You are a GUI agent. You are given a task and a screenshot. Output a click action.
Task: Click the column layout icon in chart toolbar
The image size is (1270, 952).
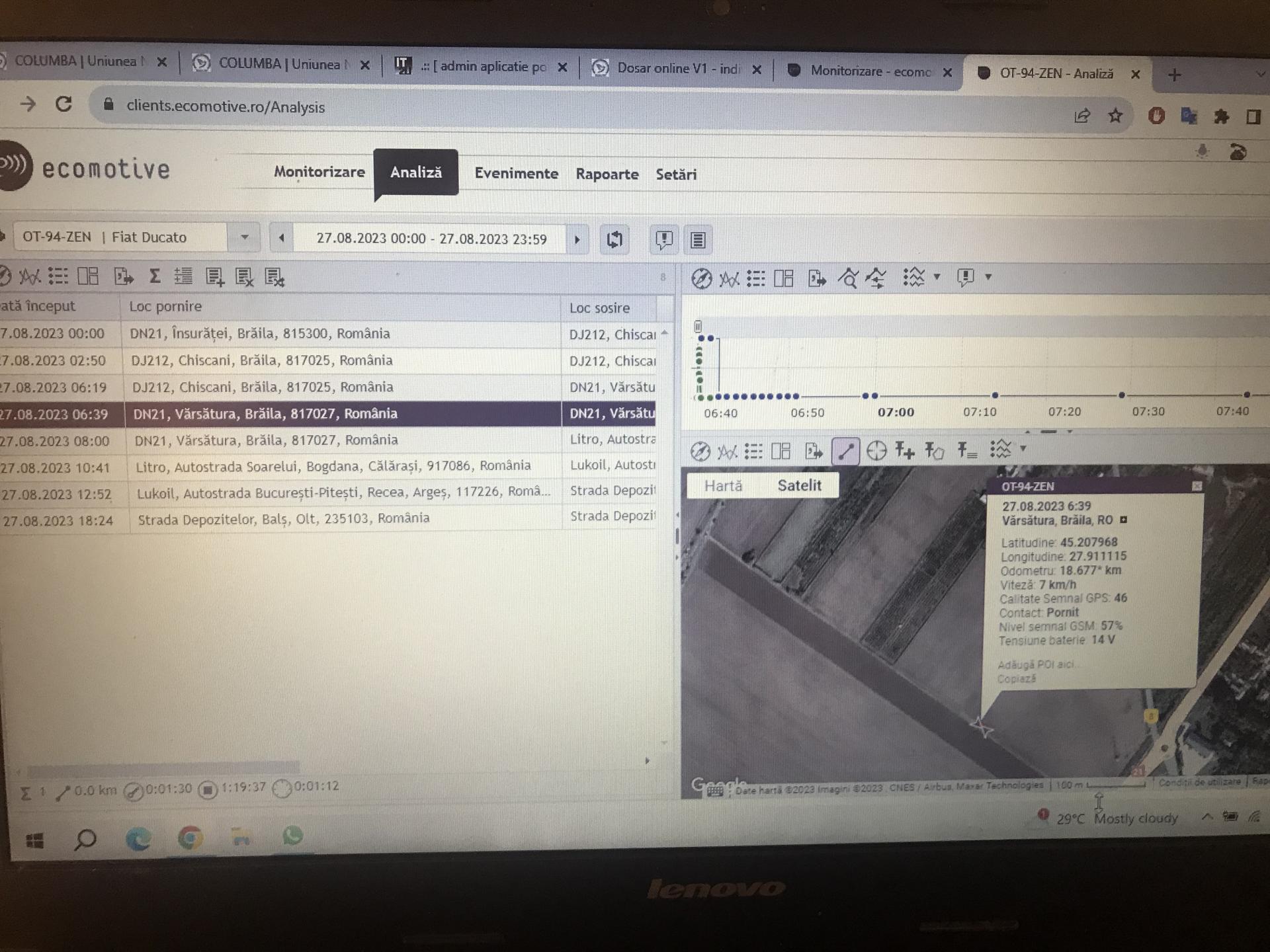point(784,278)
